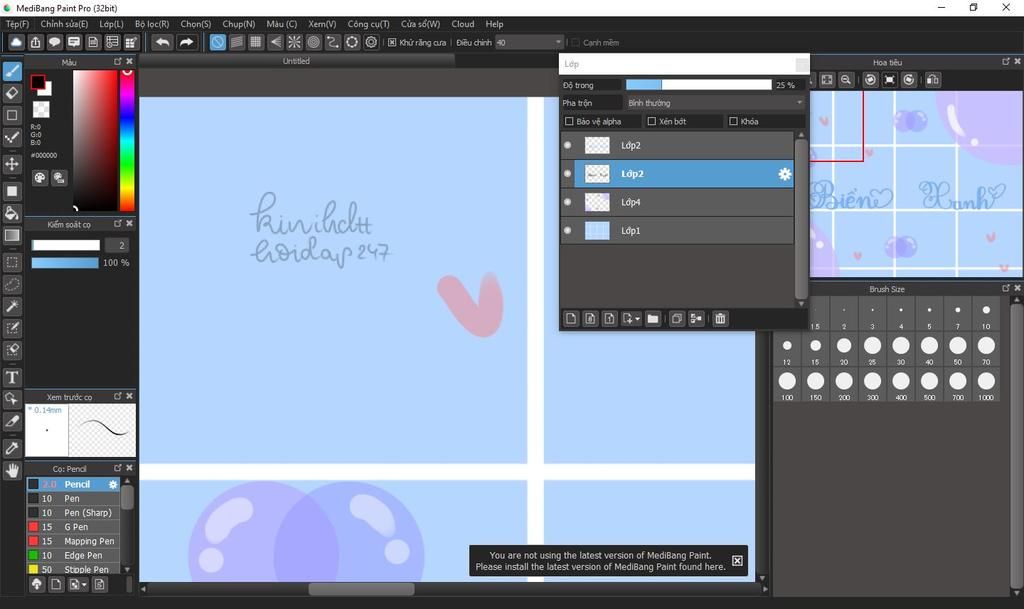Open the Help menu

[494, 24]
